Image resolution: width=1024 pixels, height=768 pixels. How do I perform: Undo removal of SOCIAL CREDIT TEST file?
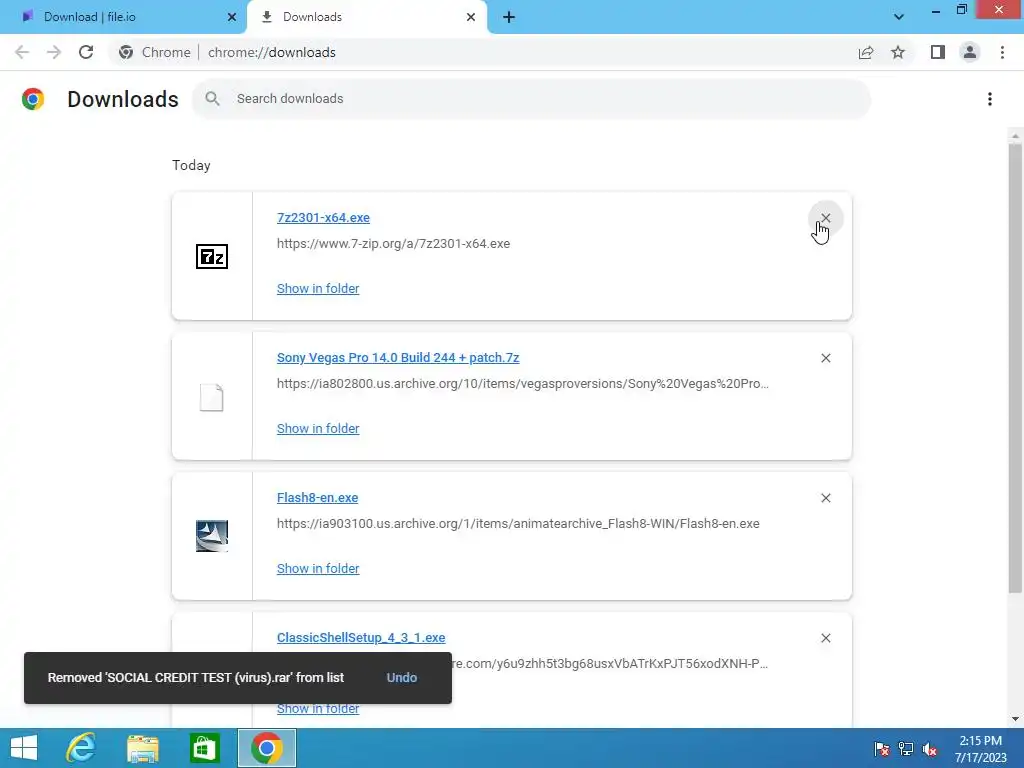402,677
